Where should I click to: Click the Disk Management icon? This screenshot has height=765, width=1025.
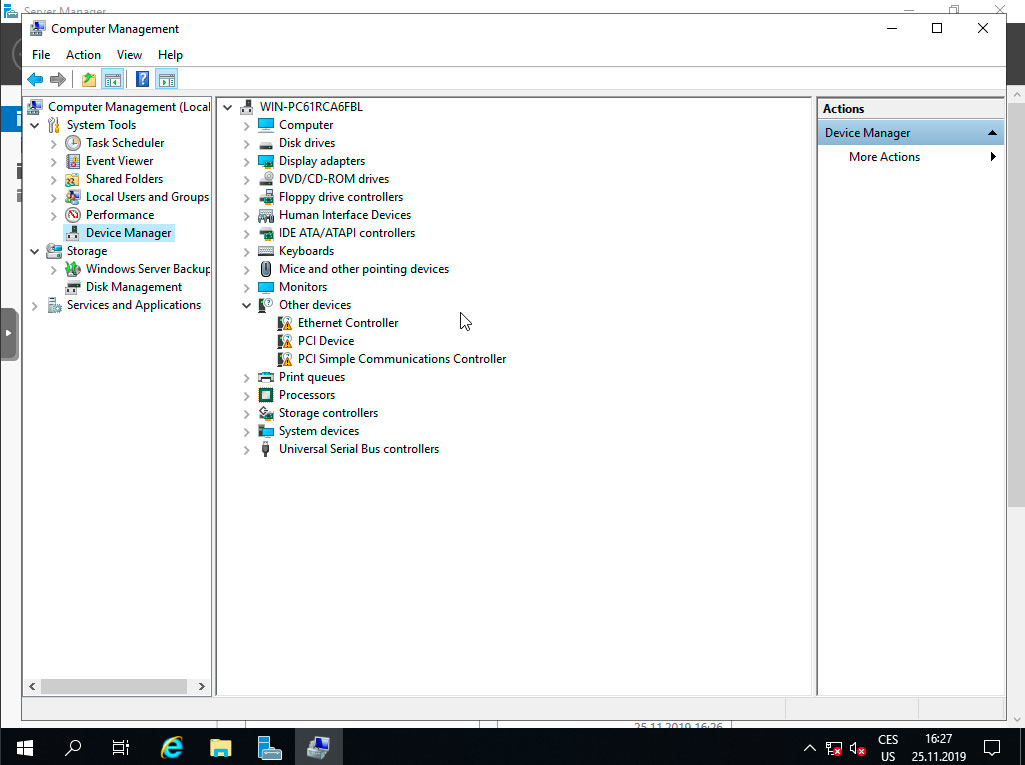coord(72,287)
